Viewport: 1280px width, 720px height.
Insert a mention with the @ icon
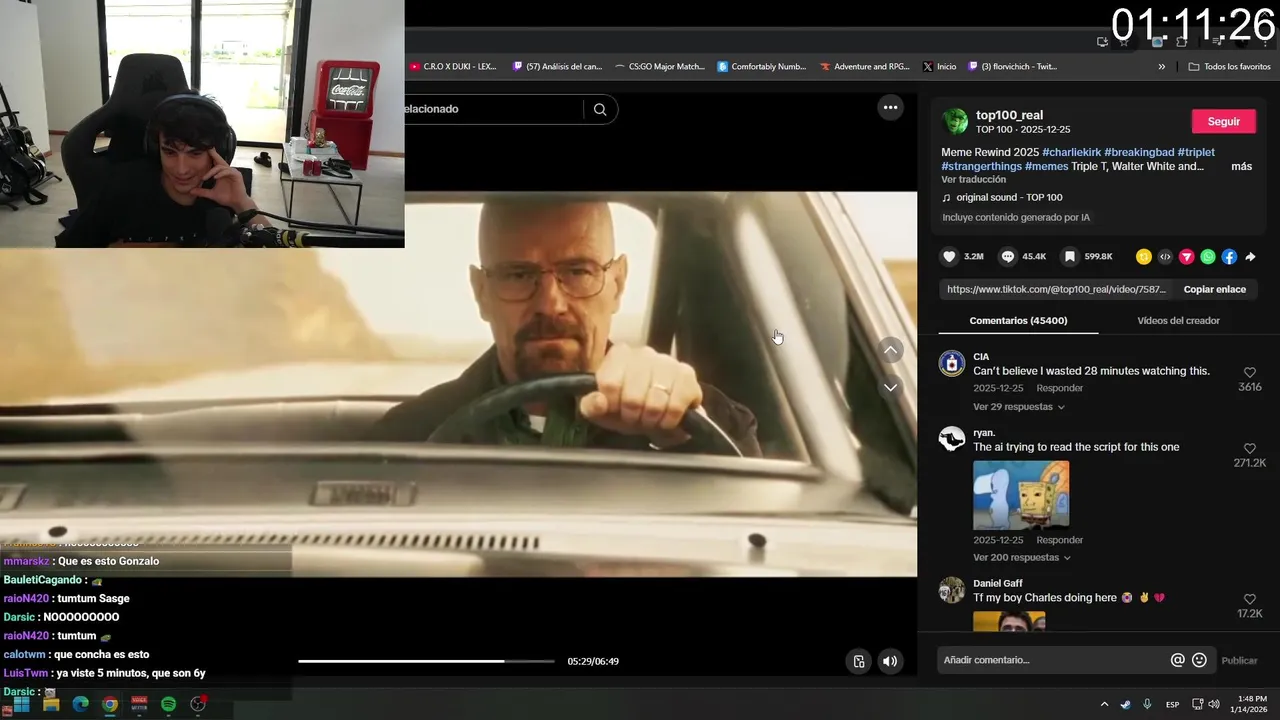coord(1177,660)
